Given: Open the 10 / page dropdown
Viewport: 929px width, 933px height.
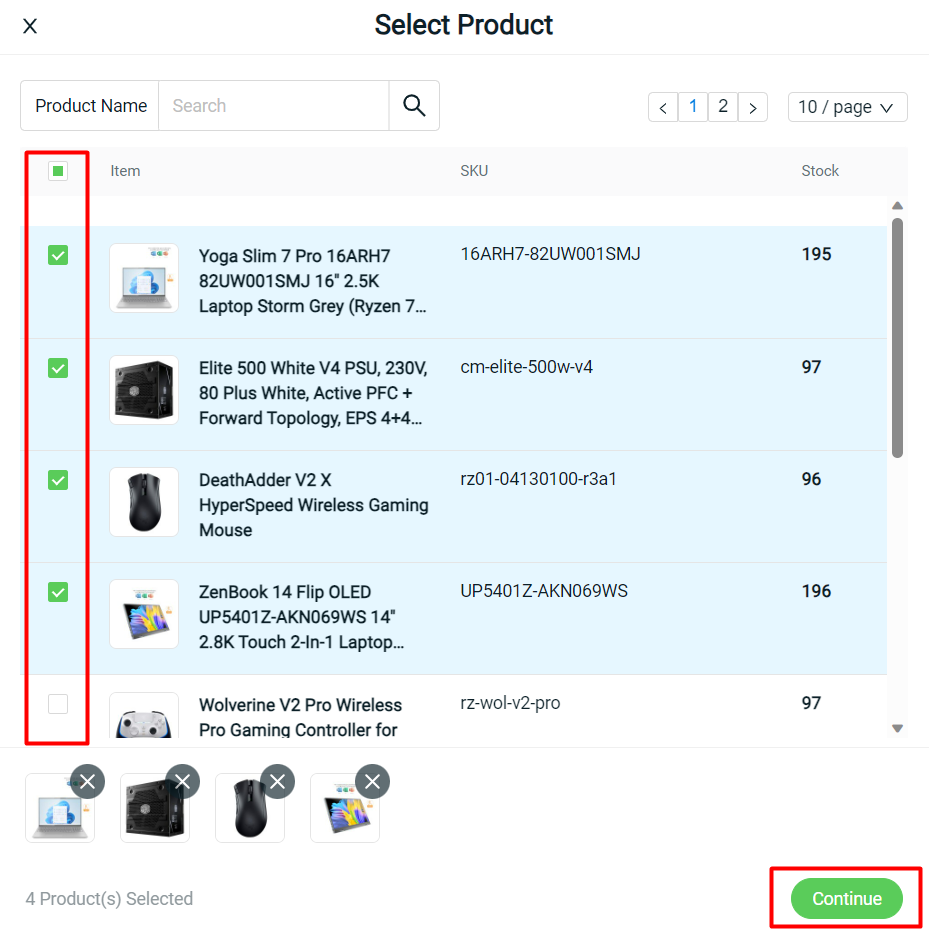Looking at the screenshot, I should click(x=847, y=107).
